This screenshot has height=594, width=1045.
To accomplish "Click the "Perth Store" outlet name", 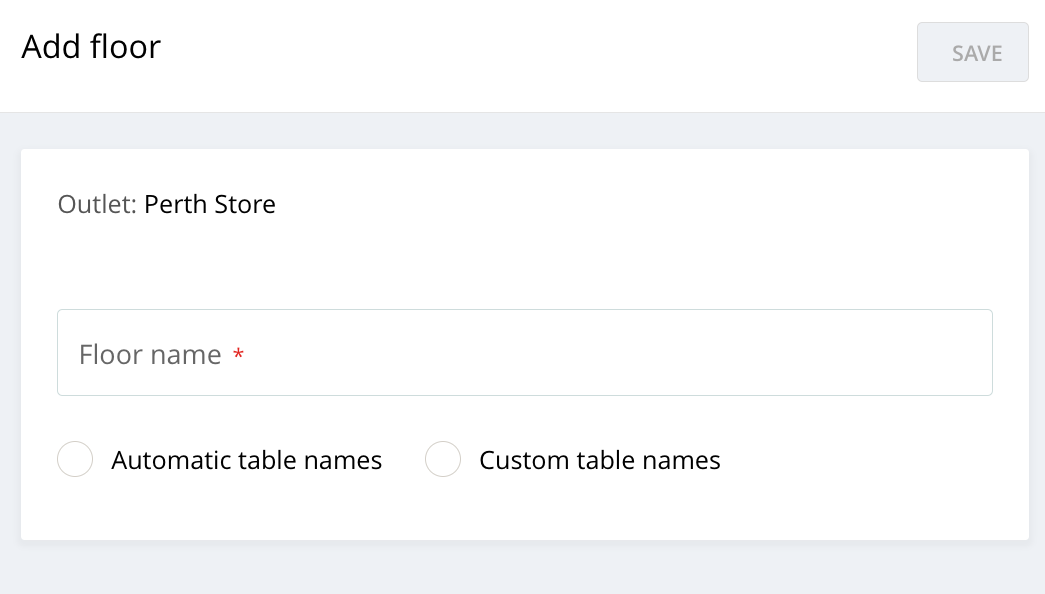I will [x=210, y=204].
